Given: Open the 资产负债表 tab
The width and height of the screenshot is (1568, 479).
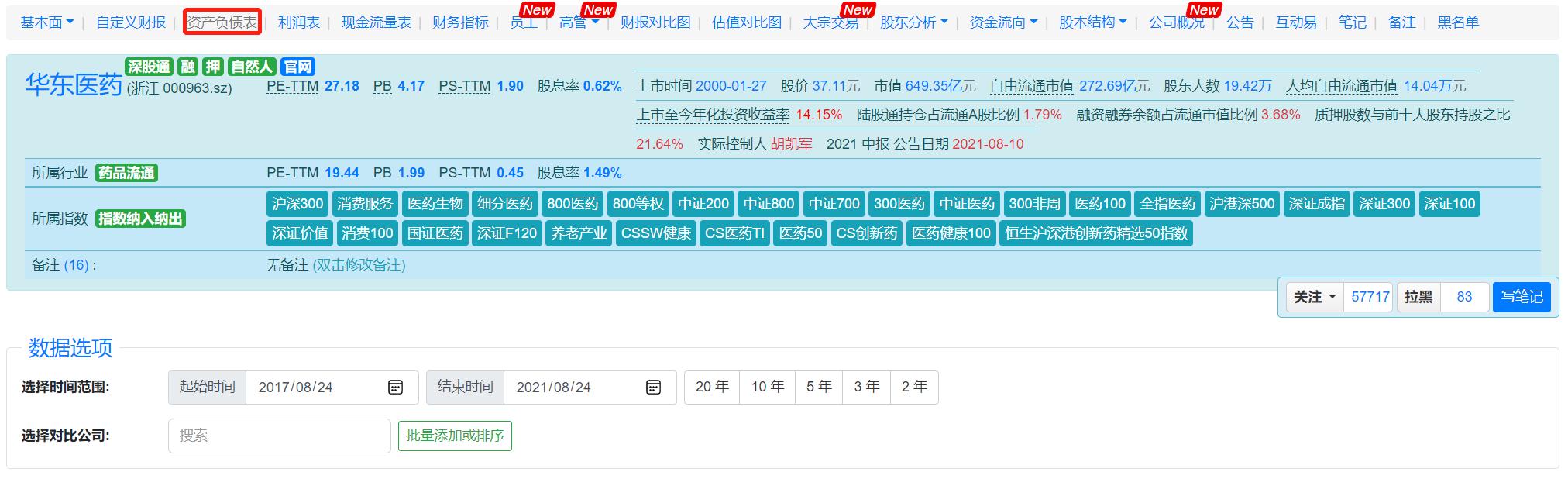Looking at the screenshot, I should [222, 22].
